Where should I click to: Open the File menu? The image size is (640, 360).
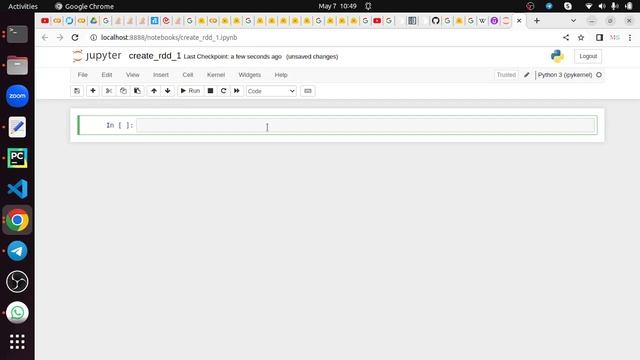83,75
